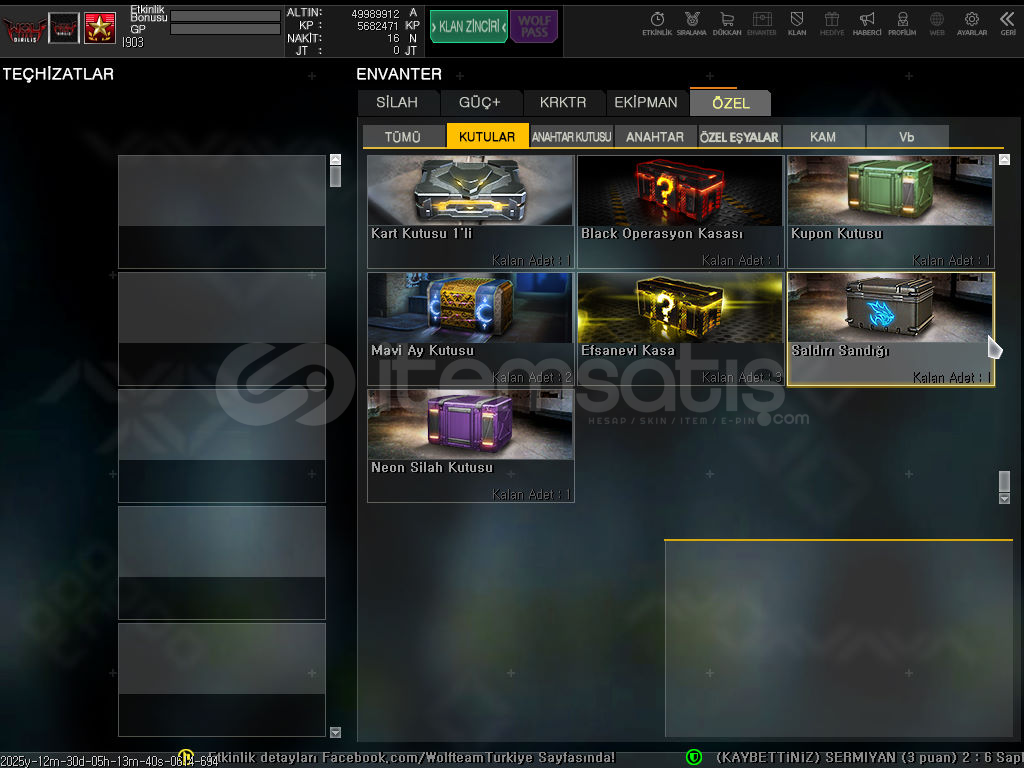
Task: Select the Efsanevi Kasa box
Action: pyautogui.click(x=680, y=328)
